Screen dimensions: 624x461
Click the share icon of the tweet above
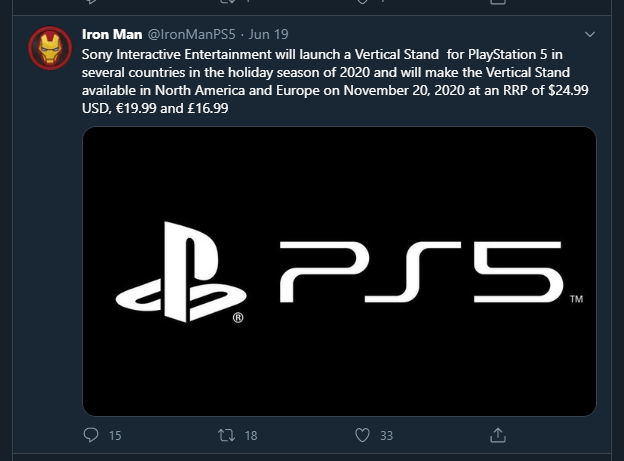(x=498, y=4)
